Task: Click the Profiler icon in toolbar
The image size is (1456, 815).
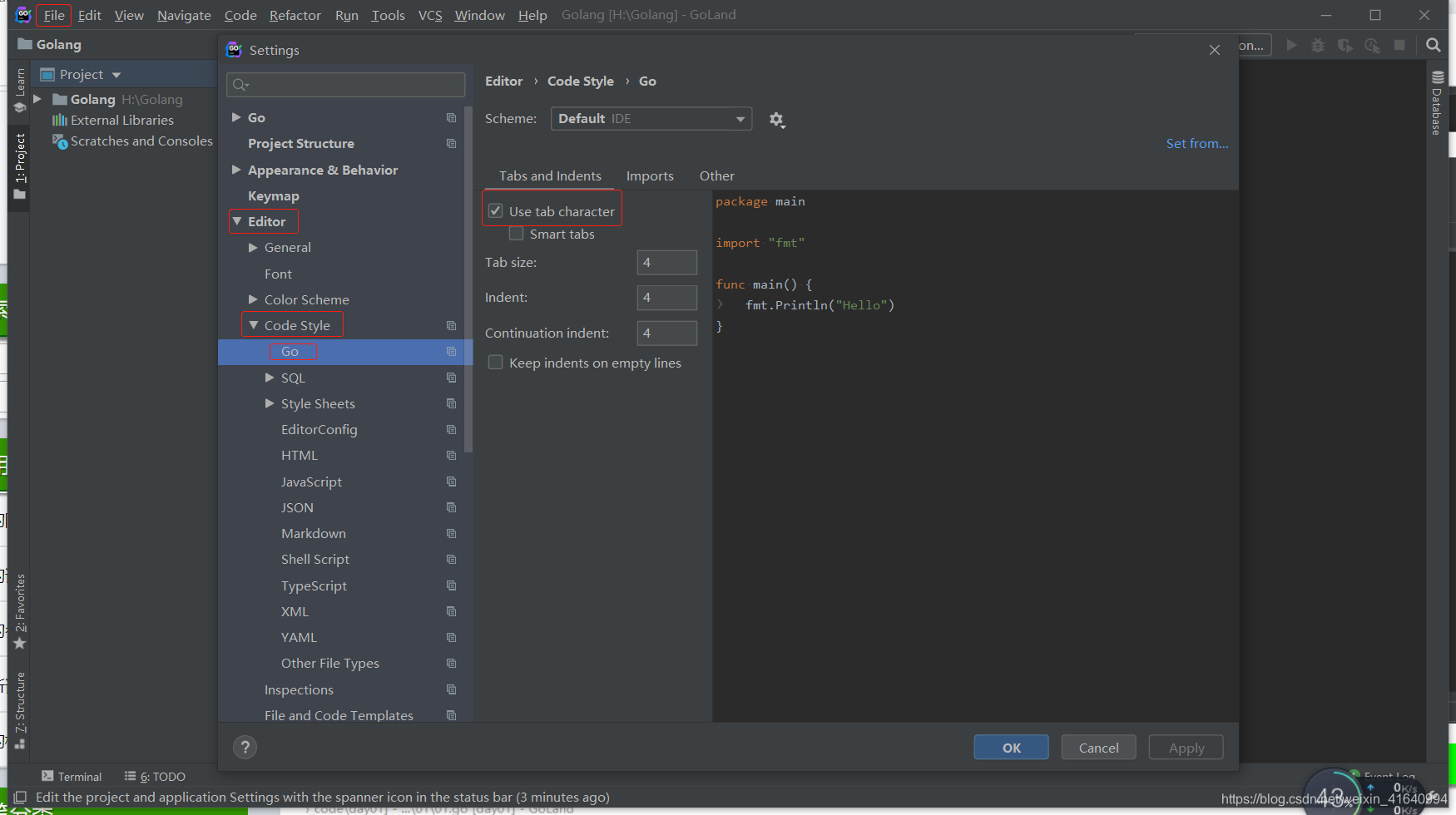Action: point(1372,45)
